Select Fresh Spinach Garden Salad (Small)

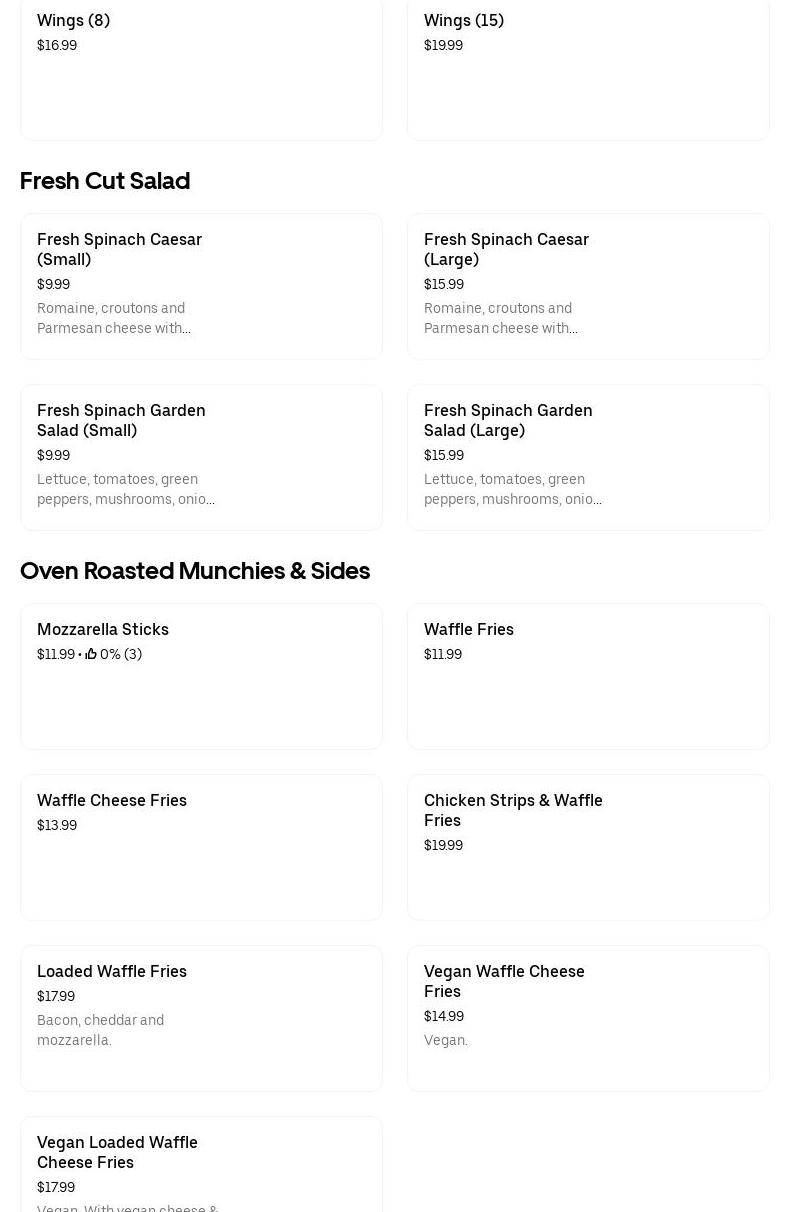tap(201, 457)
